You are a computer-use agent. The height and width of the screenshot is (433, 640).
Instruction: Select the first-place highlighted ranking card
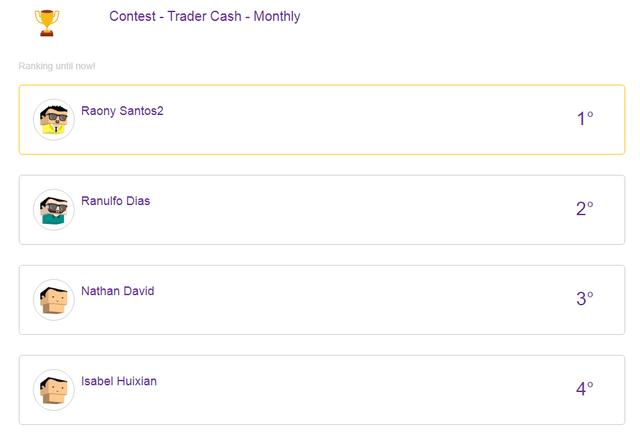tap(322, 120)
